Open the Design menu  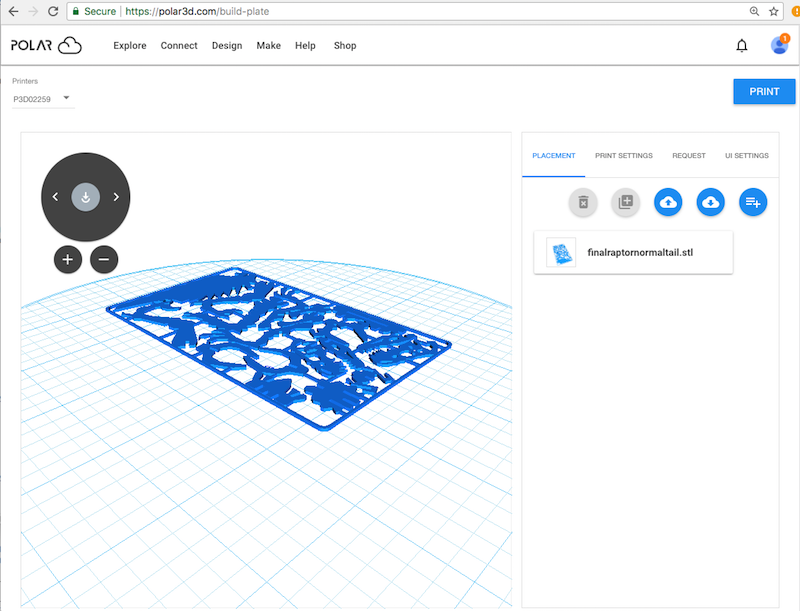(227, 45)
